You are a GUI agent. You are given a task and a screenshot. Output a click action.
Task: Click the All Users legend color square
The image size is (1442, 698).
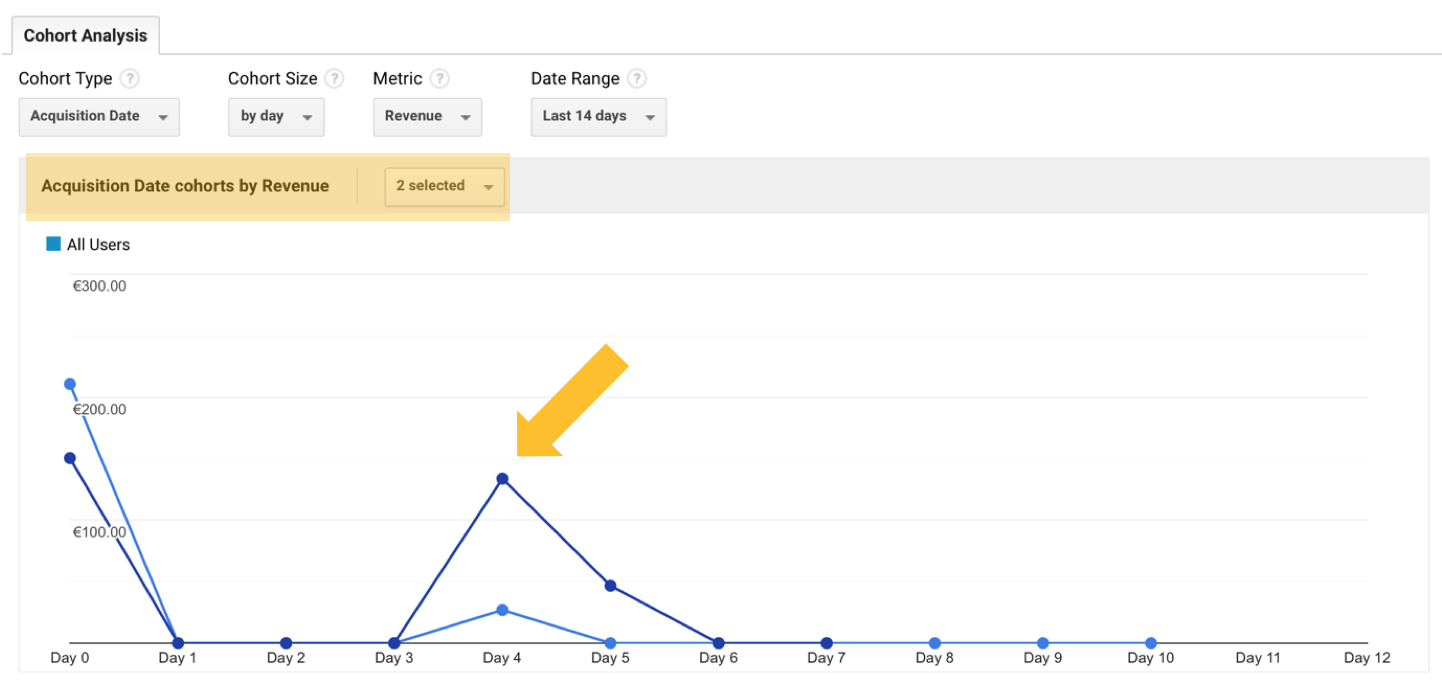54,244
